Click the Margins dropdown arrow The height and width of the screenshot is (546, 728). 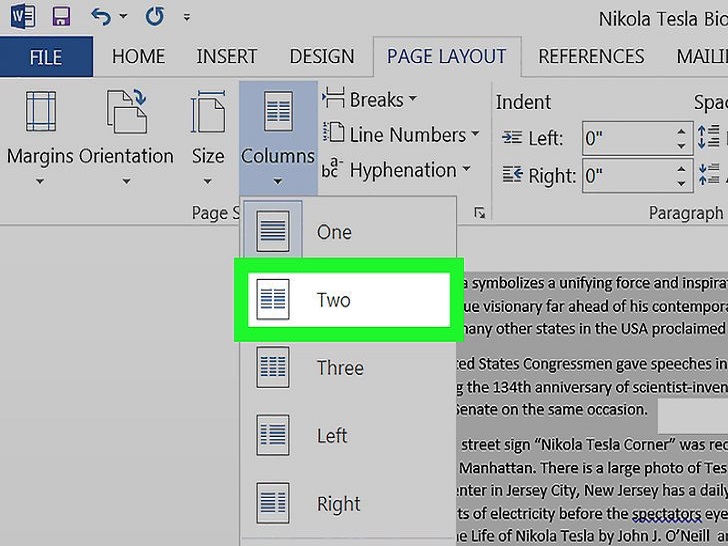click(x=40, y=181)
